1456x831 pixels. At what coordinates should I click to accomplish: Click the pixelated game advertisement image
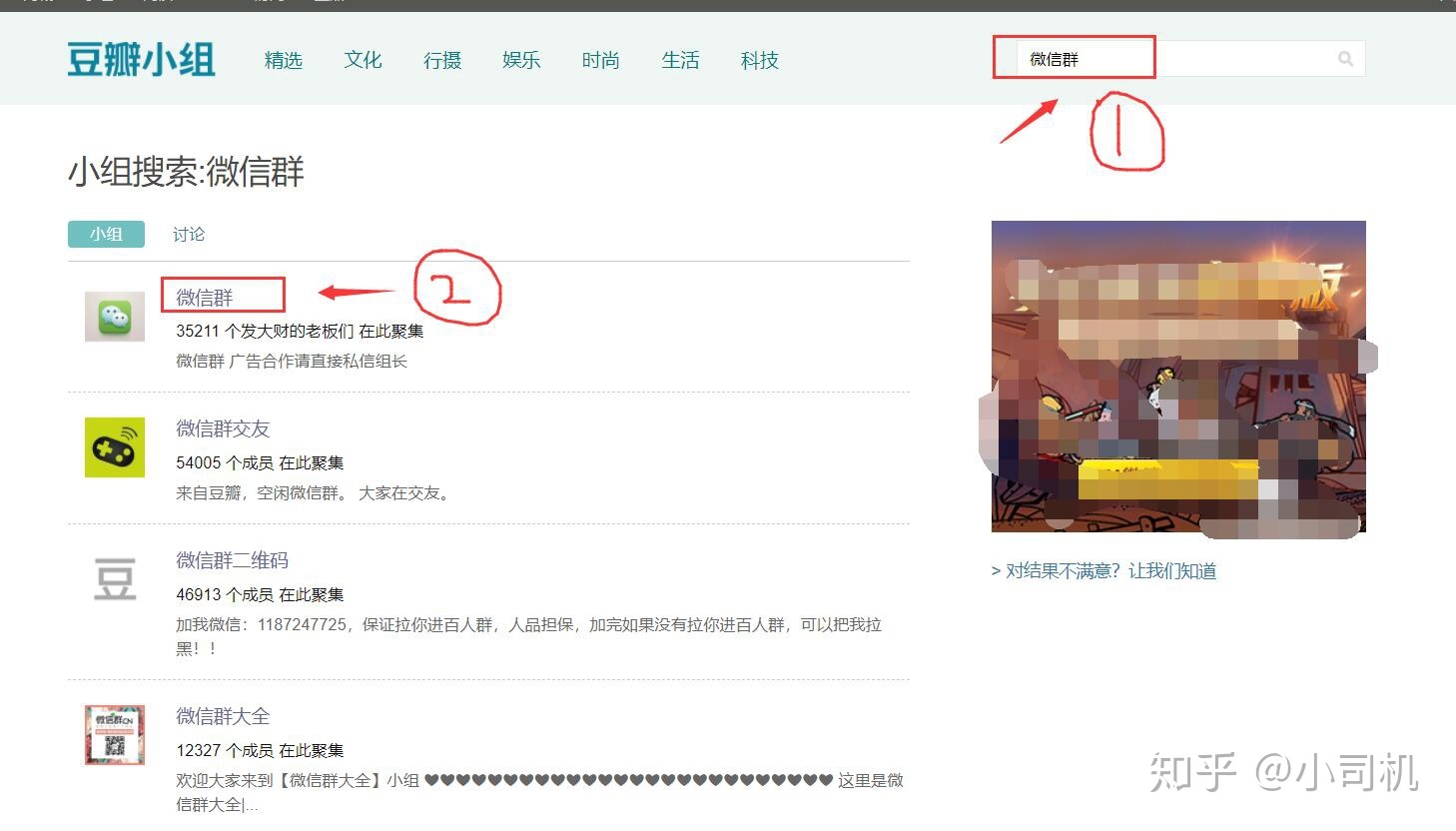(1178, 377)
